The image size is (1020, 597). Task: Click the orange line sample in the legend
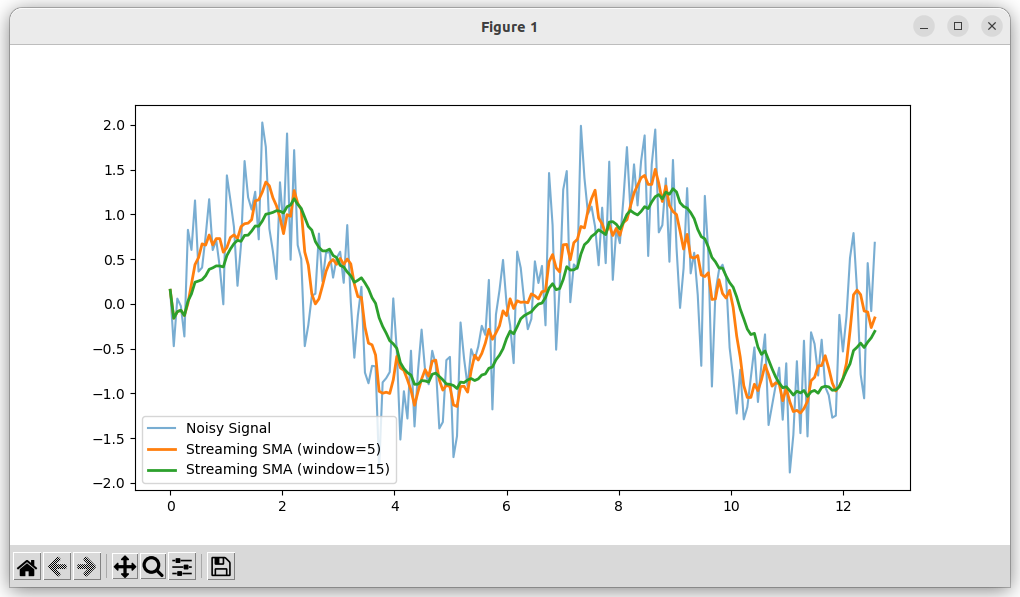[x=163, y=449]
